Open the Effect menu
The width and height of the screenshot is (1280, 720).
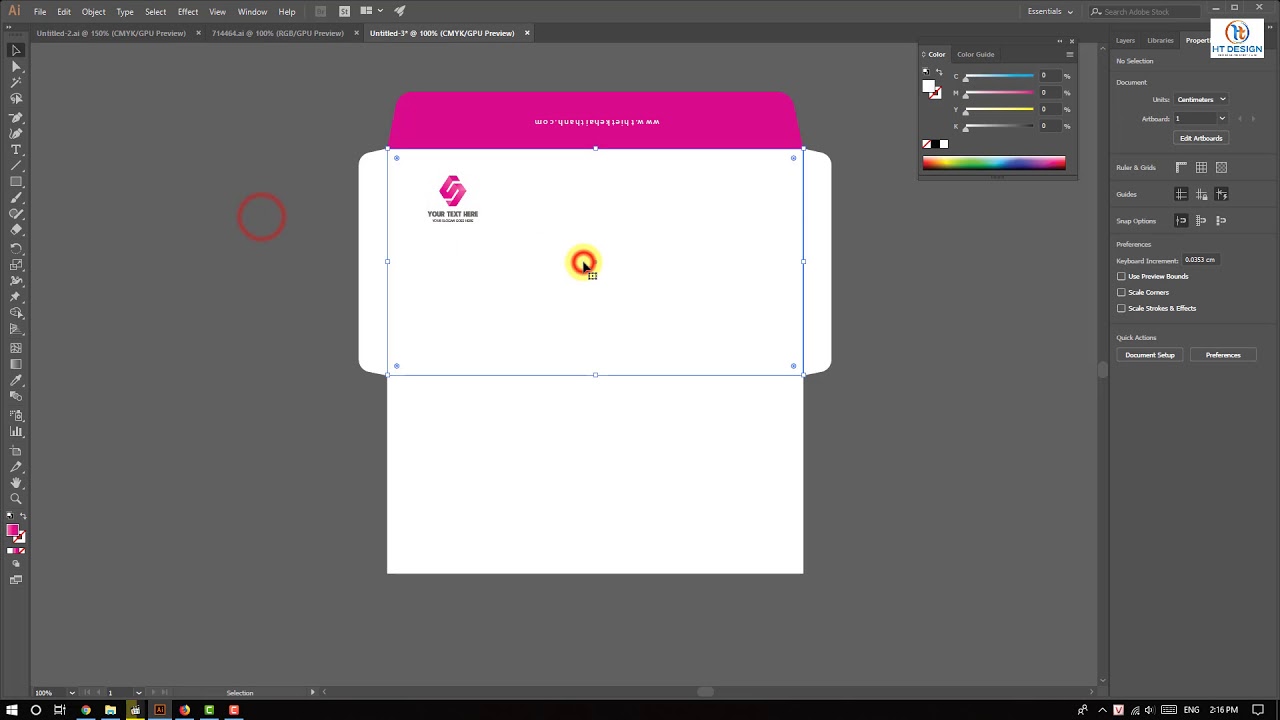[188, 12]
